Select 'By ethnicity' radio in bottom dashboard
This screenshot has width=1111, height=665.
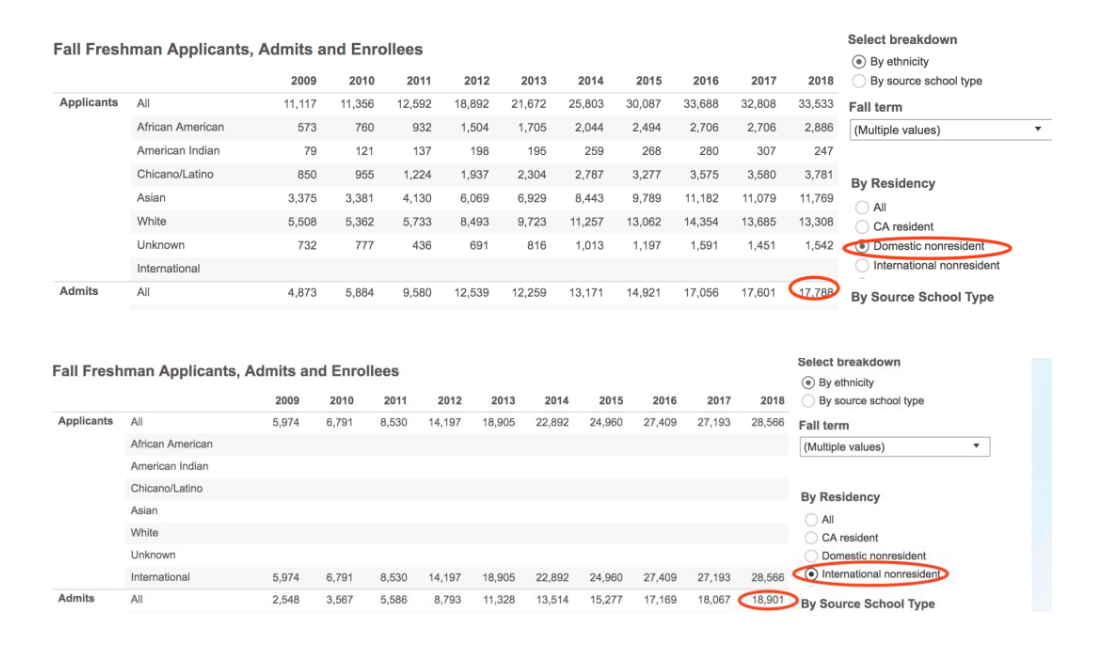click(808, 383)
